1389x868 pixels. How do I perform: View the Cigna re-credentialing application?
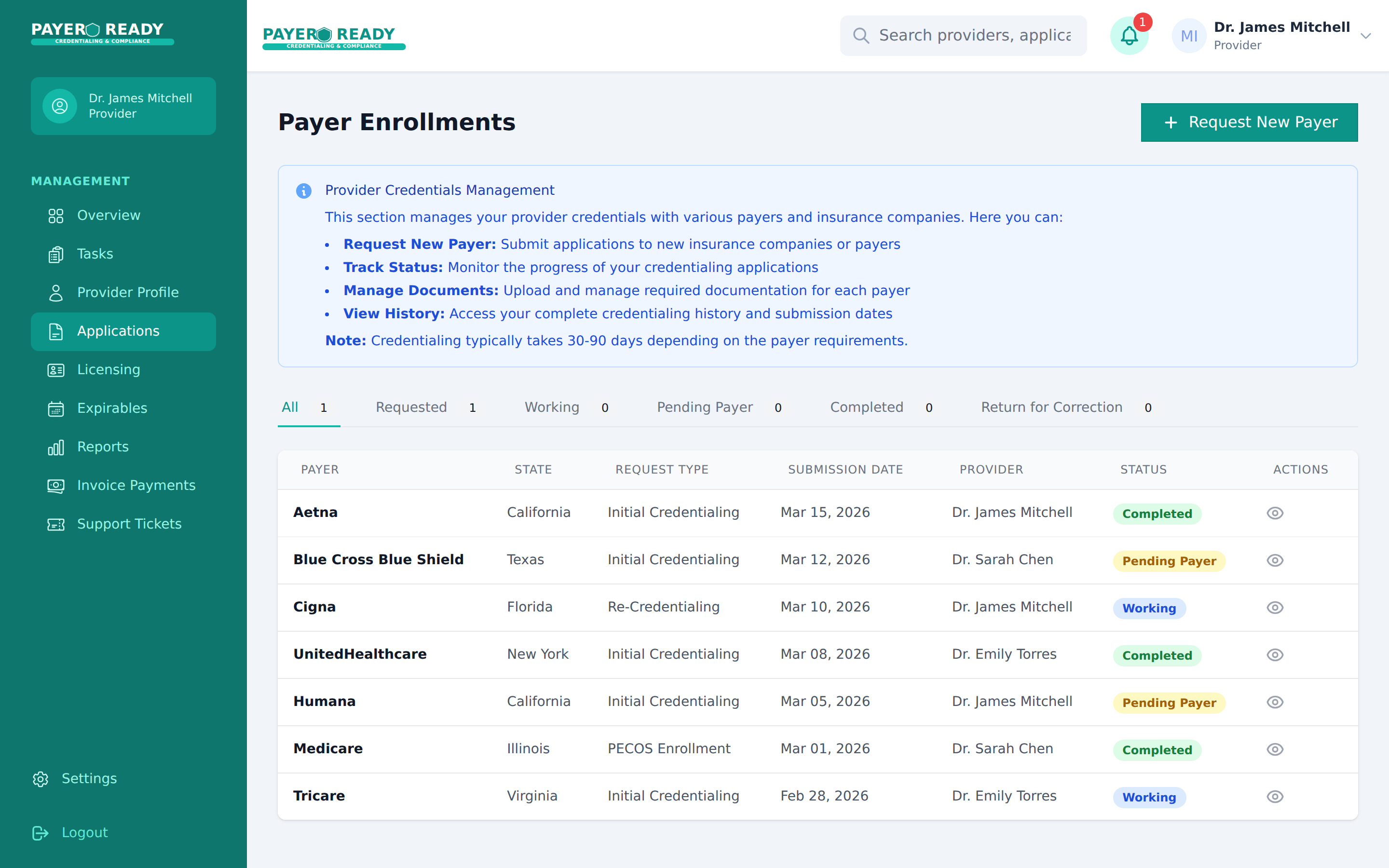point(1275,607)
